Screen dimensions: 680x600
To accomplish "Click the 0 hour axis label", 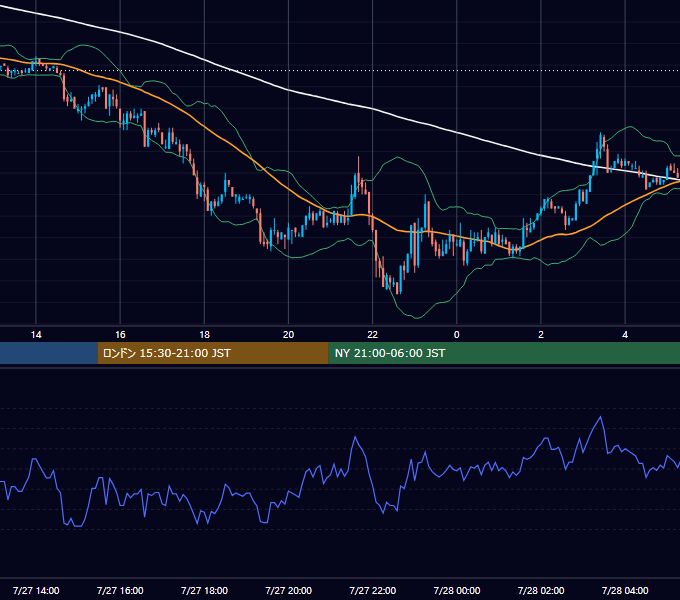I will 457,334.
